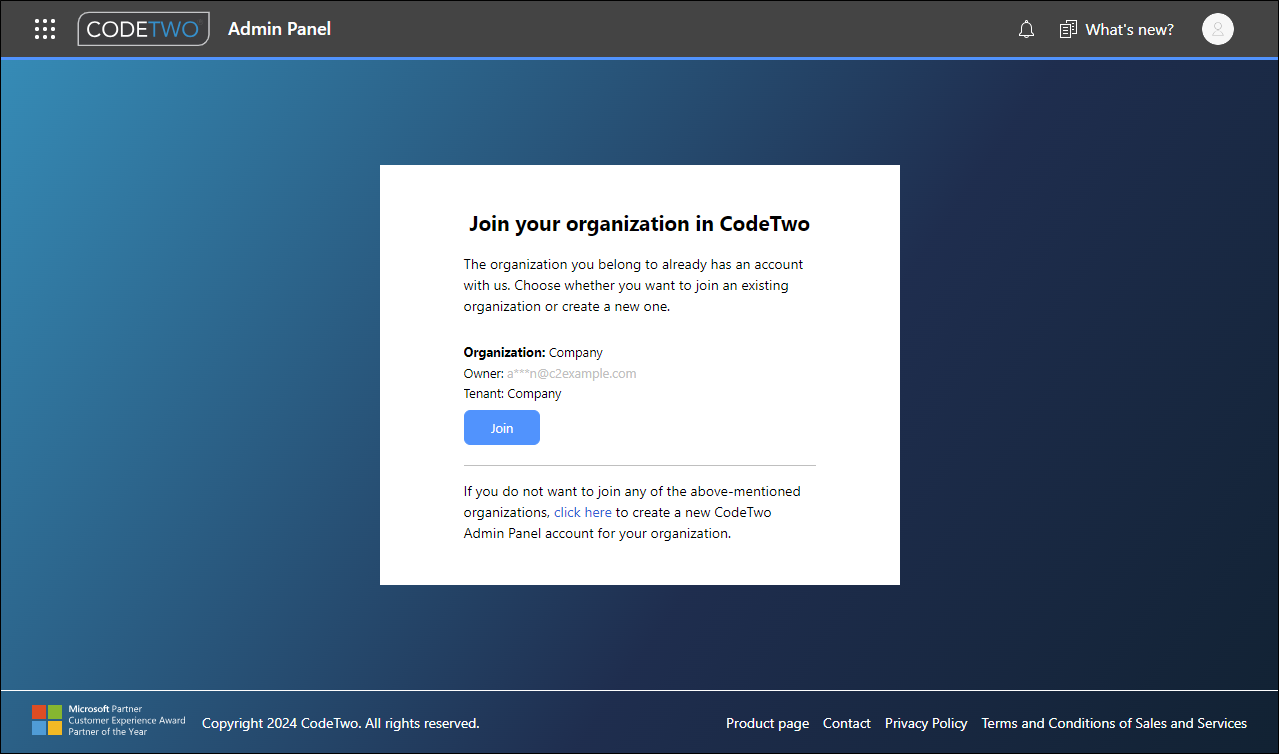Viewport: 1279px width, 754px height.
Task: Click the Organization: Company line
Action: click(533, 353)
